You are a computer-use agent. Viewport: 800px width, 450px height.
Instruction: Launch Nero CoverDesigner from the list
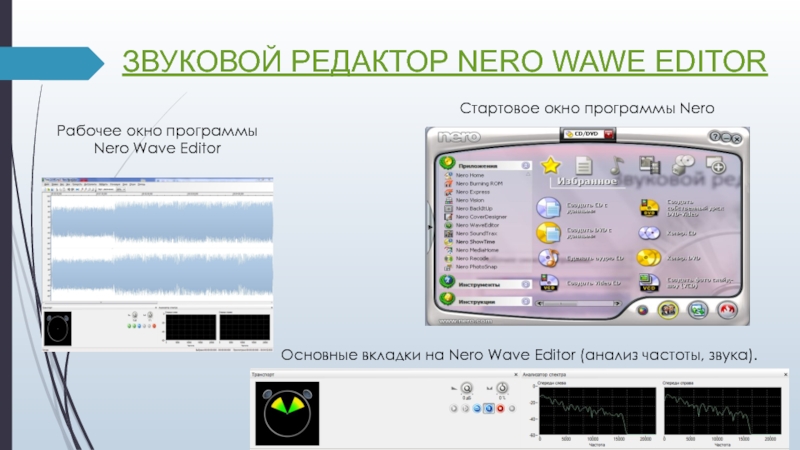(481, 217)
